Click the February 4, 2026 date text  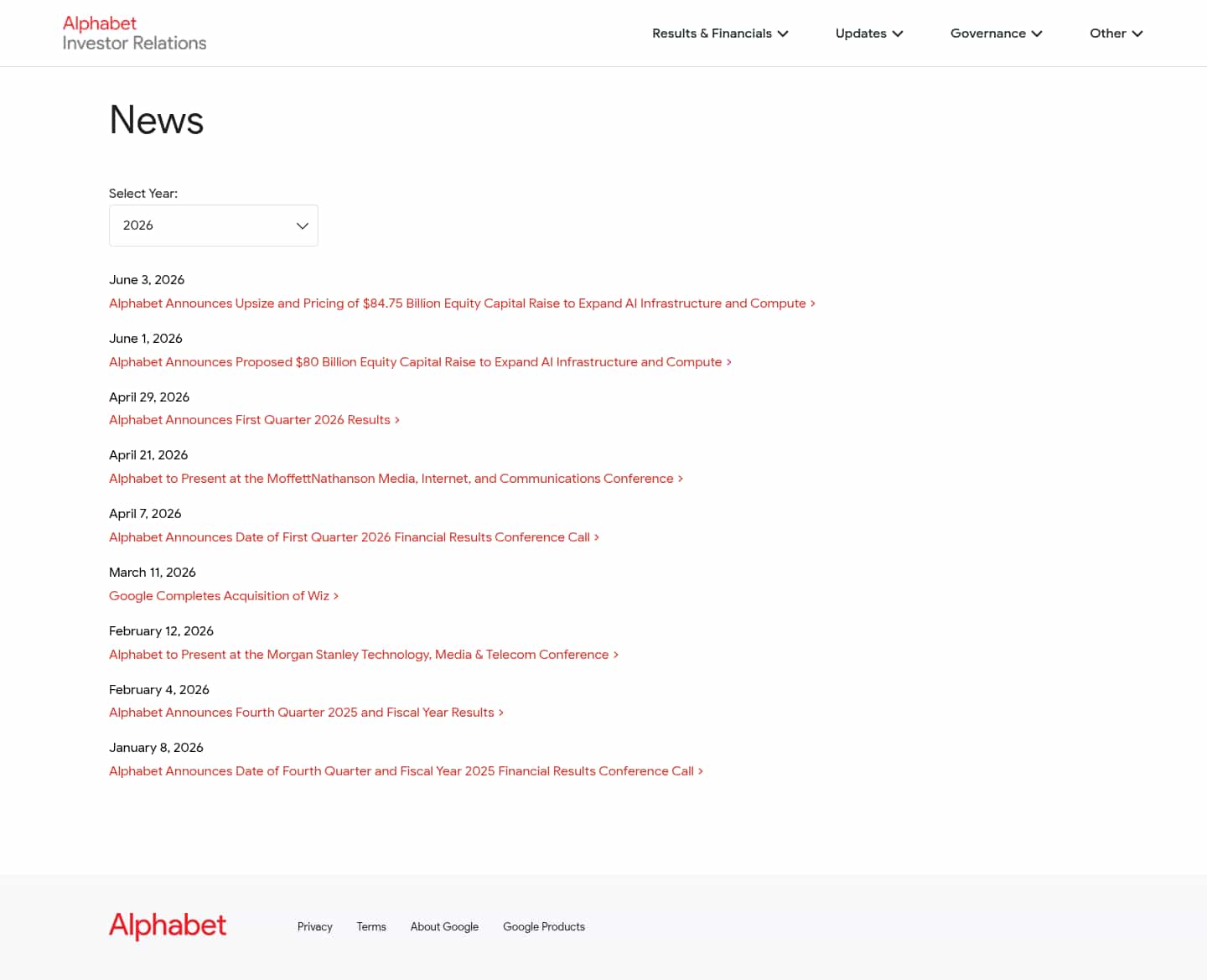tap(159, 690)
